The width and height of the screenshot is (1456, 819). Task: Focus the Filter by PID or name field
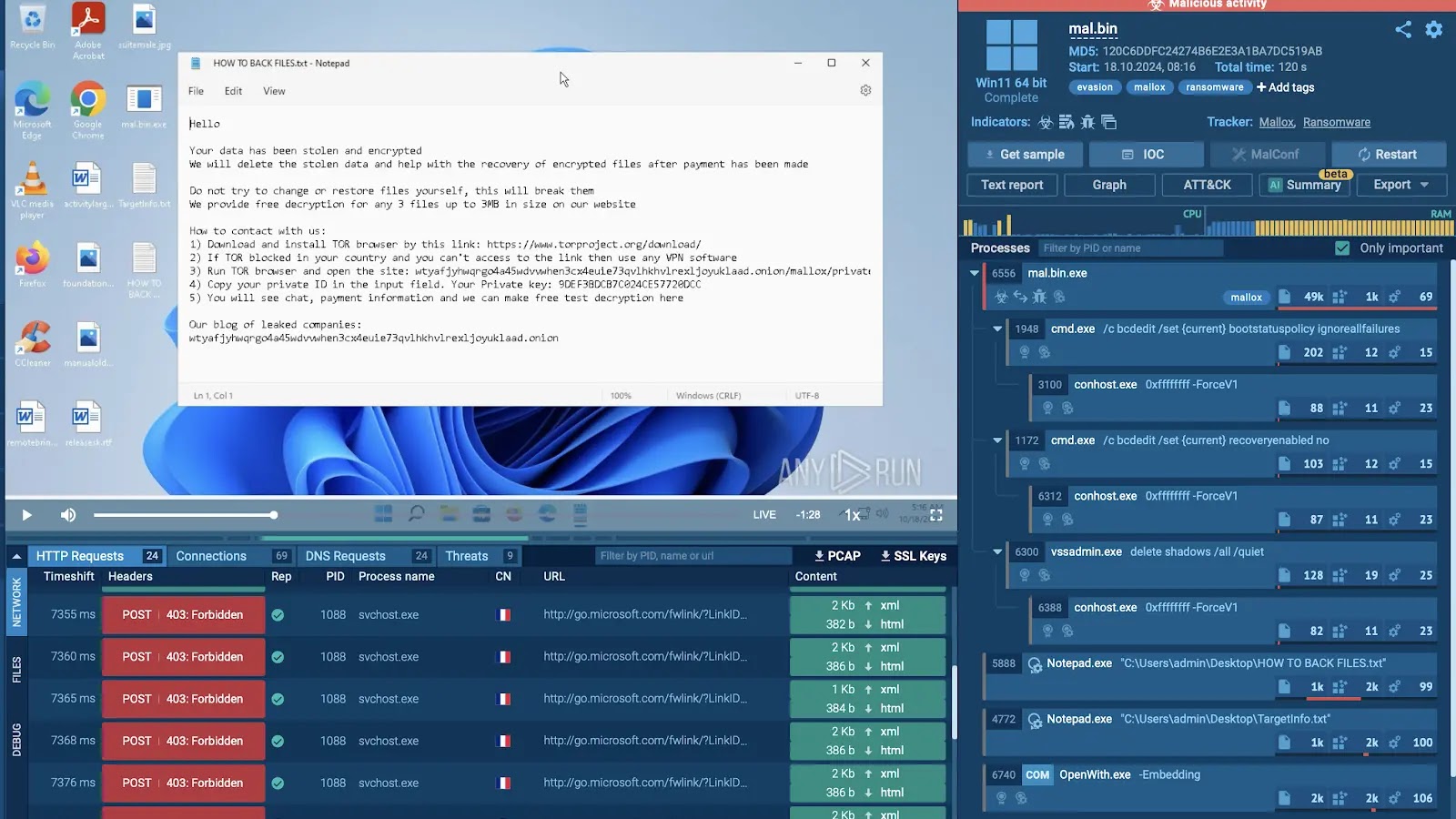1131,248
